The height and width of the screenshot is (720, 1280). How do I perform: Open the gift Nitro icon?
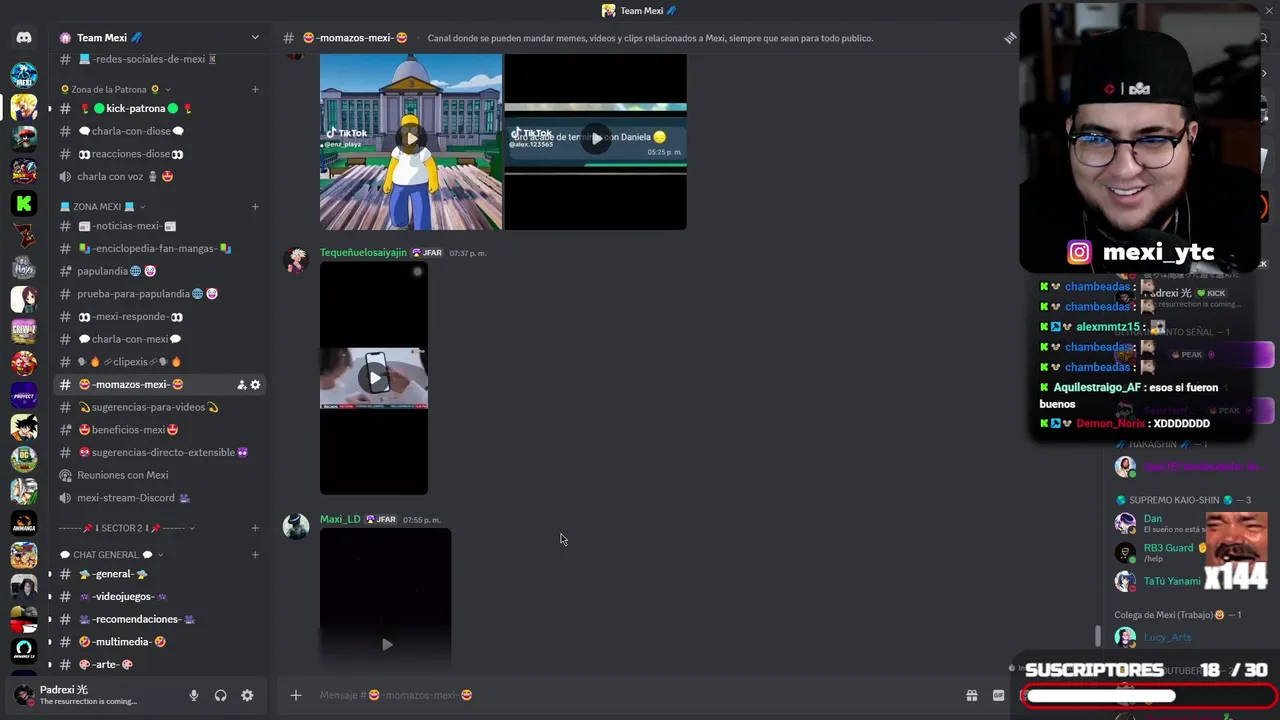971,695
